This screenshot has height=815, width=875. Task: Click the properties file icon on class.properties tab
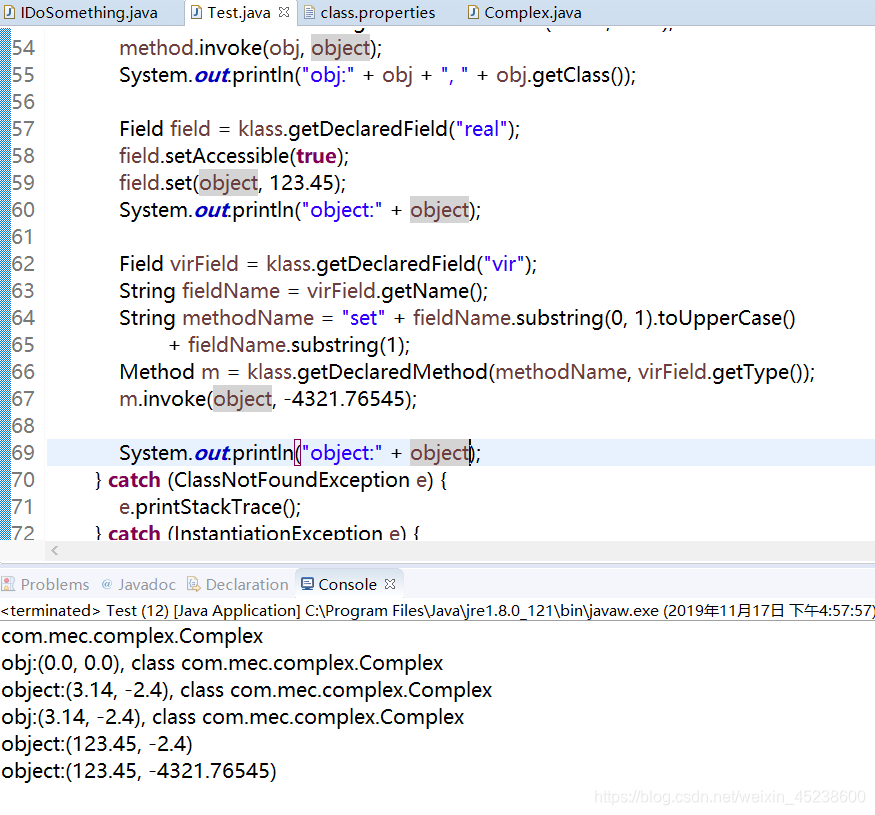pyautogui.click(x=309, y=12)
